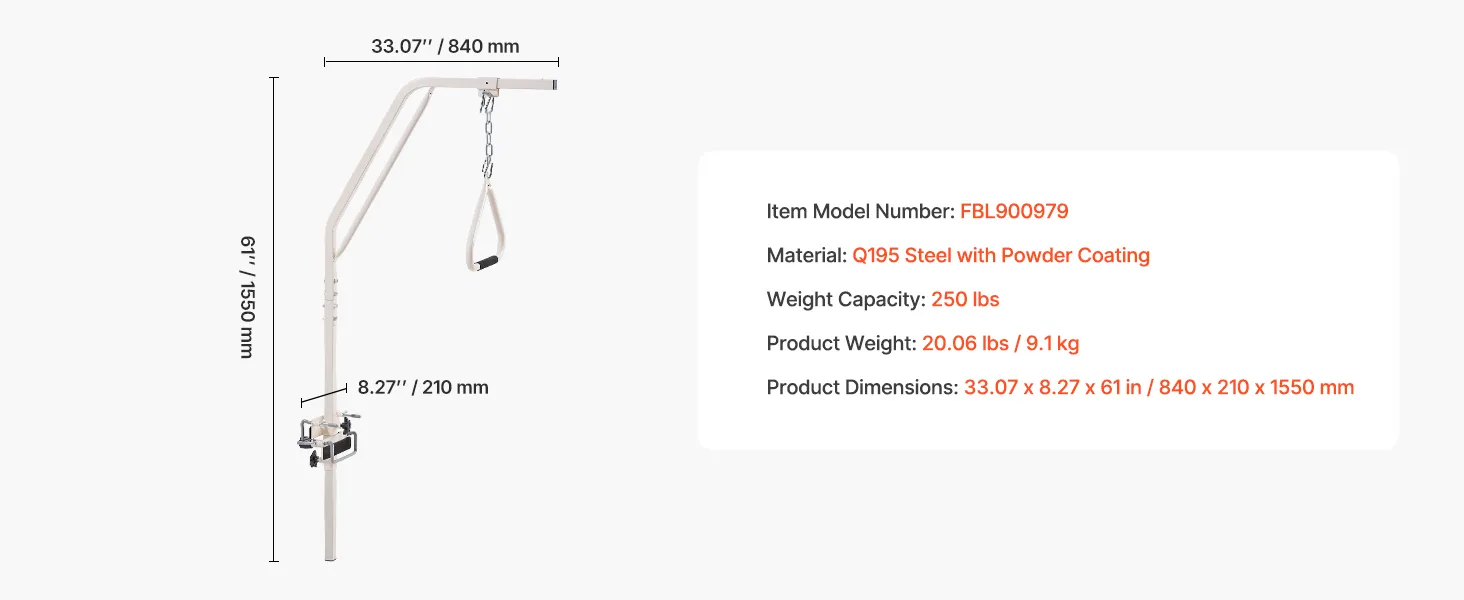Click the Material label

click(x=806, y=255)
